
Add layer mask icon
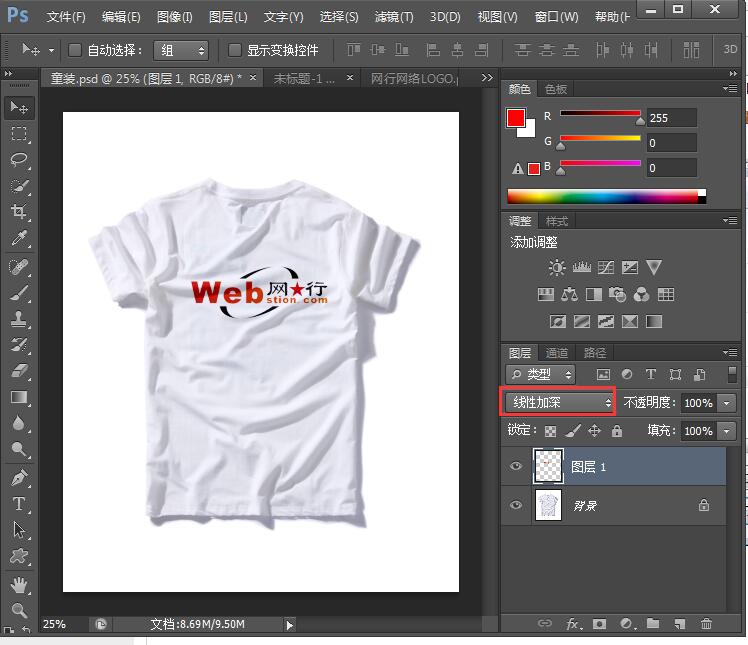(x=600, y=624)
